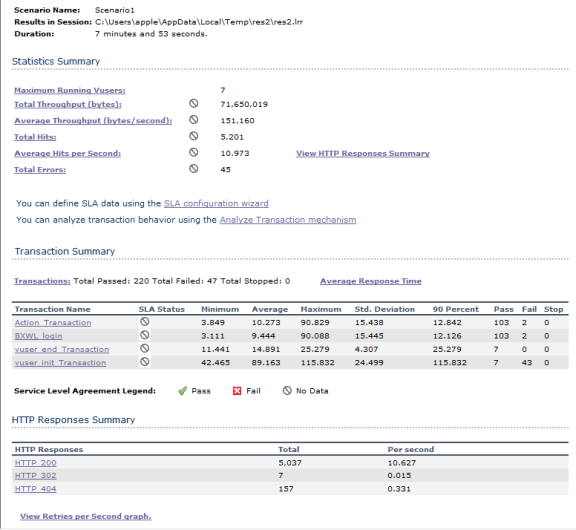
Task: Click No Data icon beside Average Throughput
Action: tap(194, 120)
